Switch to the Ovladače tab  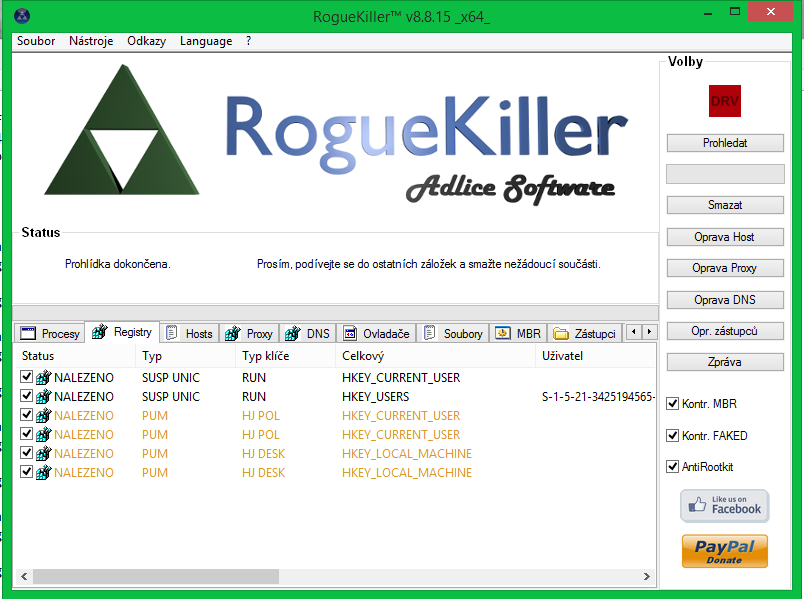point(376,334)
